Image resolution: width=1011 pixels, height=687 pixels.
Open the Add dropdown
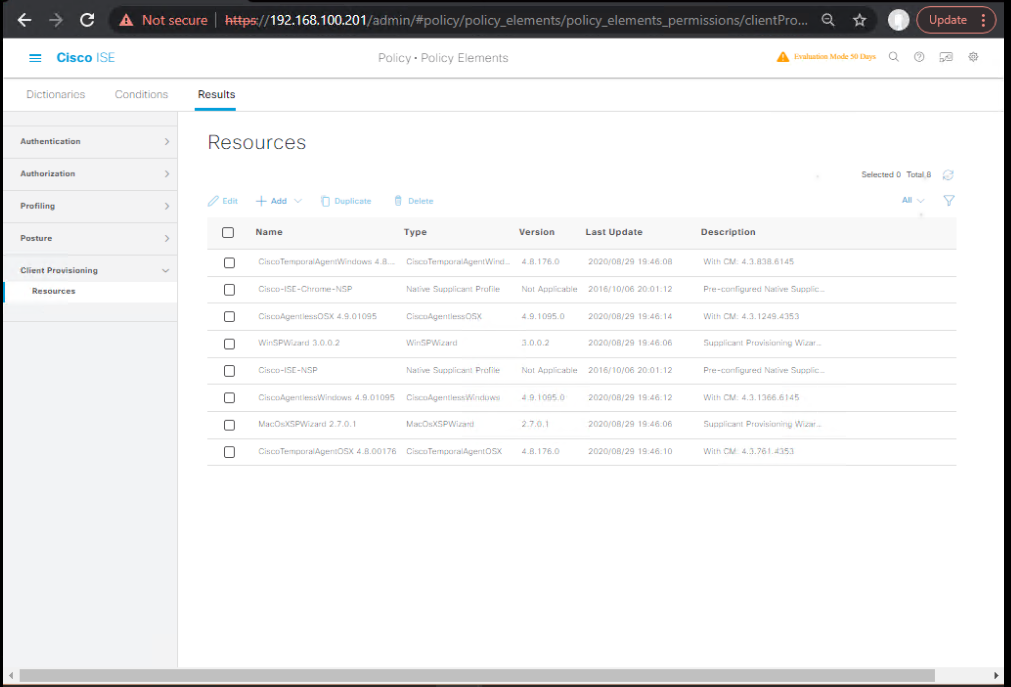click(x=279, y=201)
